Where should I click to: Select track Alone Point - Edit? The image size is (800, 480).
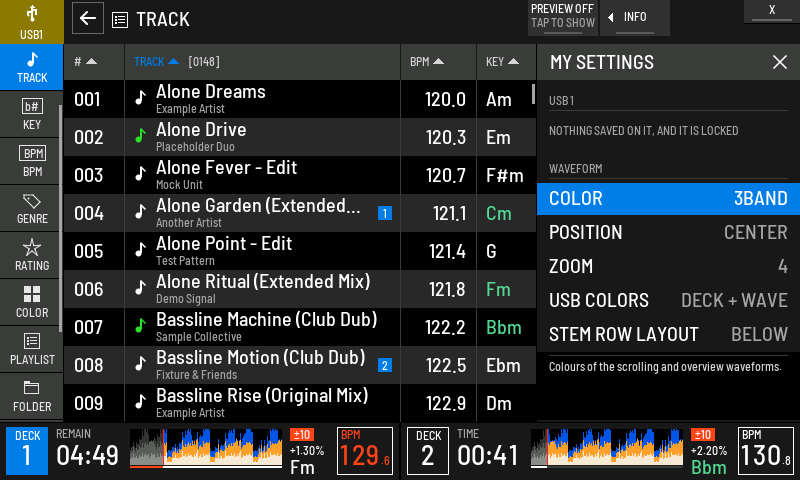pos(300,251)
